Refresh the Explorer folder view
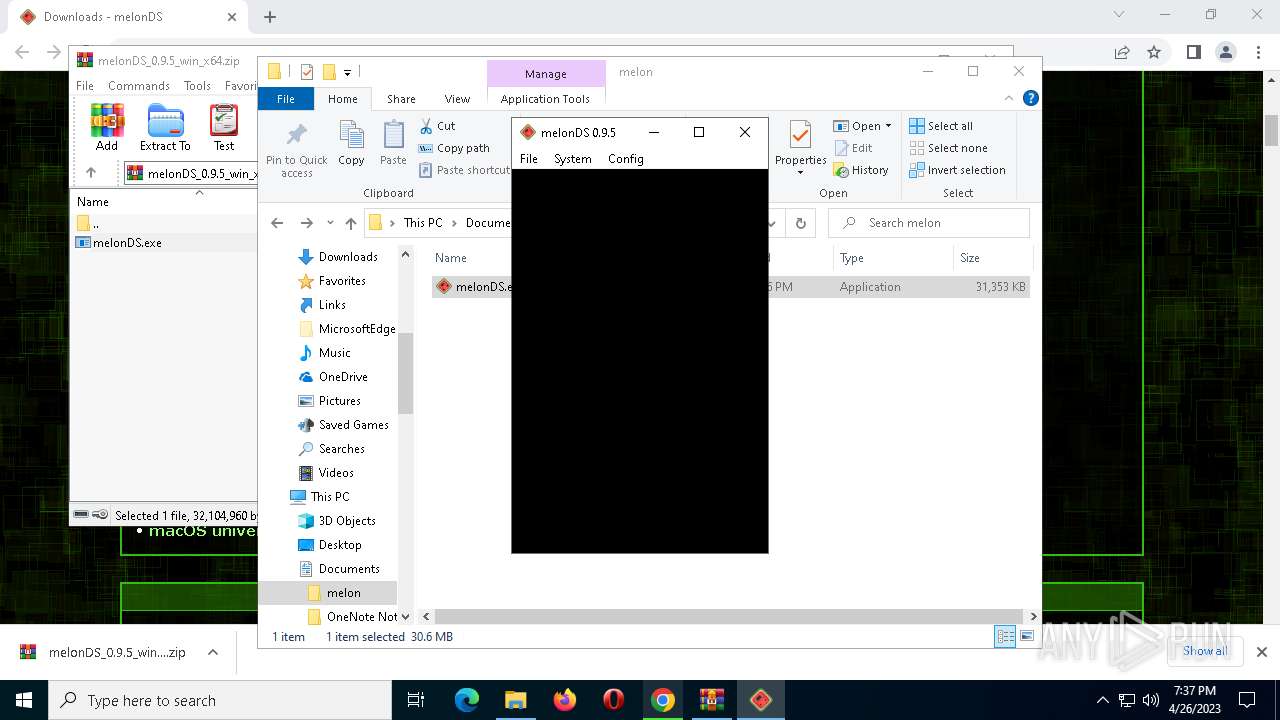This screenshot has height=720, width=1280. 800,223
